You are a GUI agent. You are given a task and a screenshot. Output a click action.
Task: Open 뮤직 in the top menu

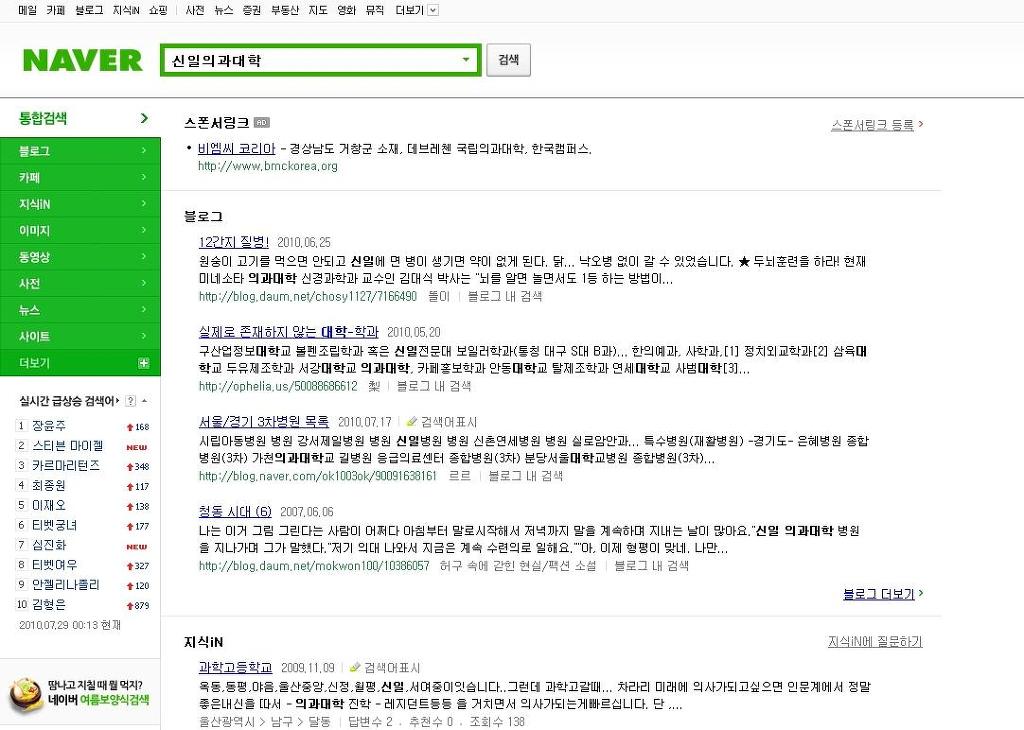(x=374, y=10)
